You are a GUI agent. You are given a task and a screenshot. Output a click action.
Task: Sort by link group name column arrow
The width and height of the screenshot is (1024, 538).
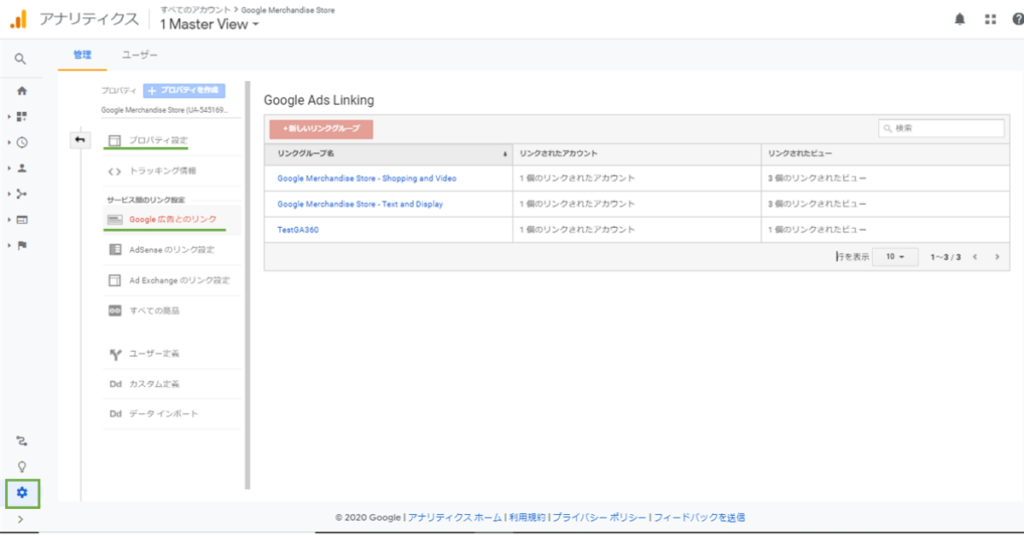[x=505, y=154]
